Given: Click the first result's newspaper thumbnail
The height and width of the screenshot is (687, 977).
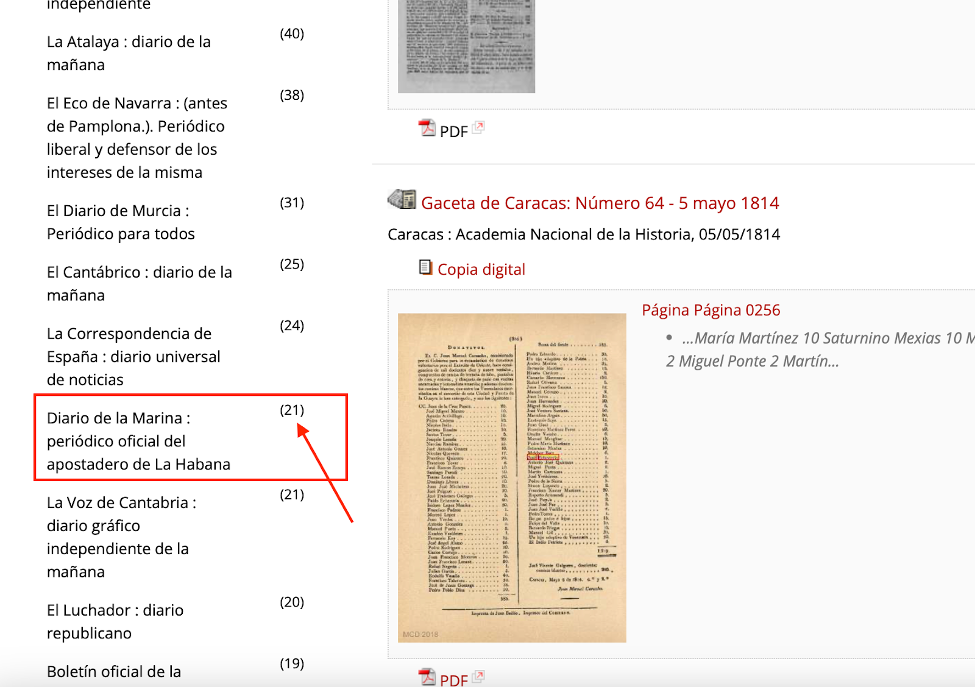Looking at the screenshot, I should 466,47.
